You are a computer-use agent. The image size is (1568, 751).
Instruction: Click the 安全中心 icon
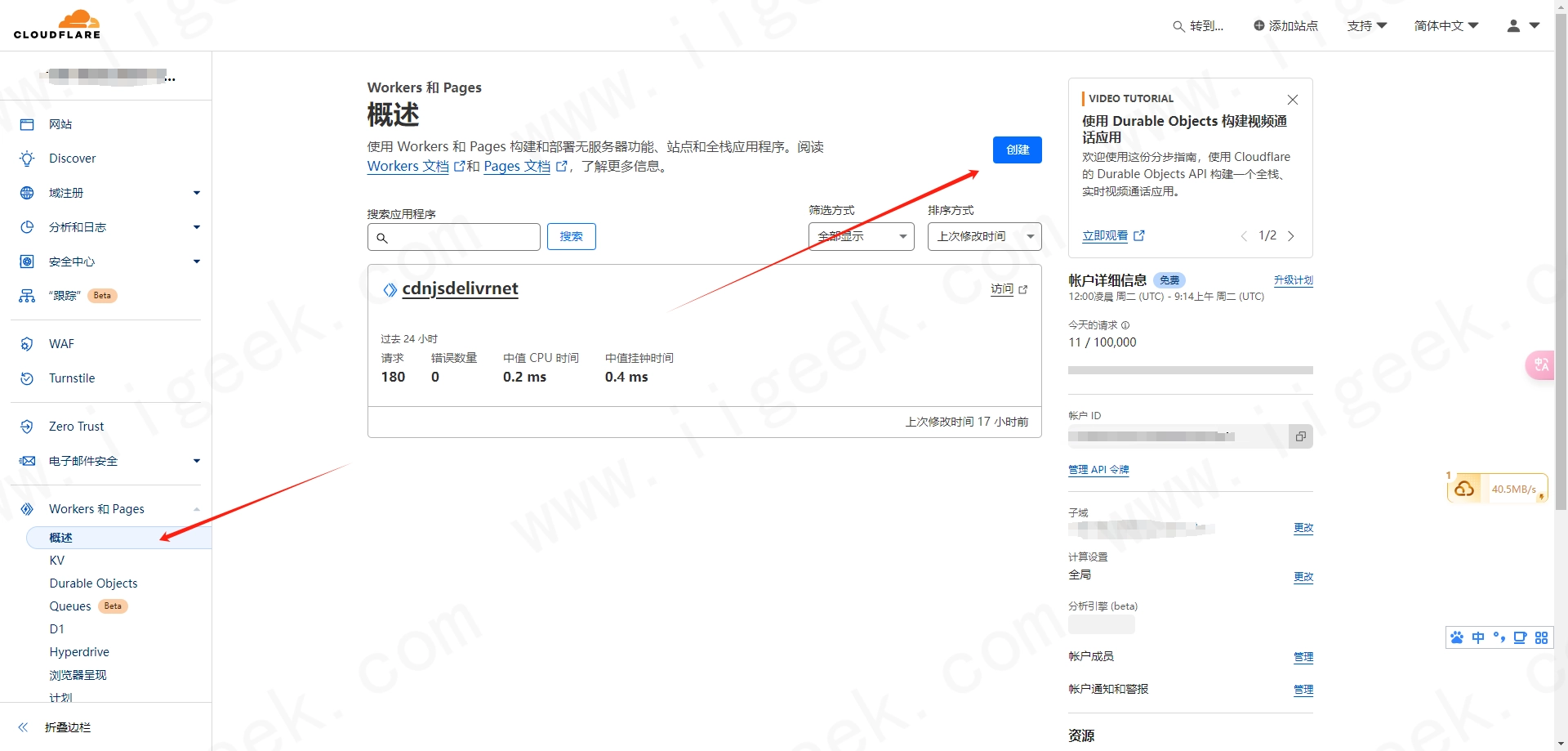click(27, 262)
